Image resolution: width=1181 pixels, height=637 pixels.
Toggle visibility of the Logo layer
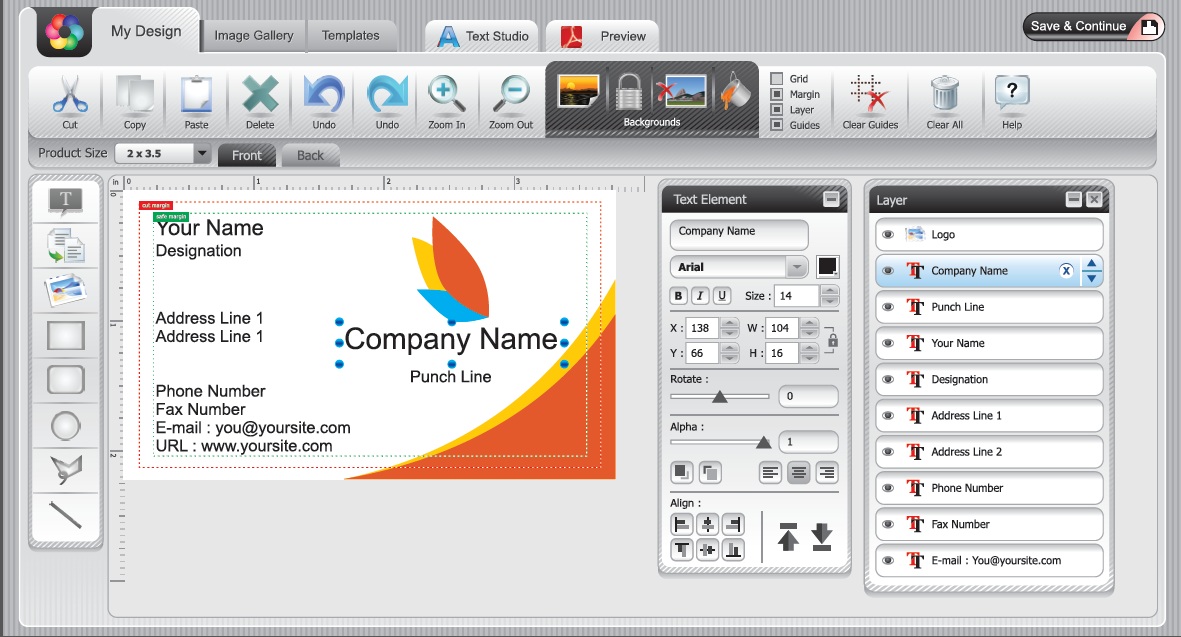pyautogui.click(x=890, y=235)
